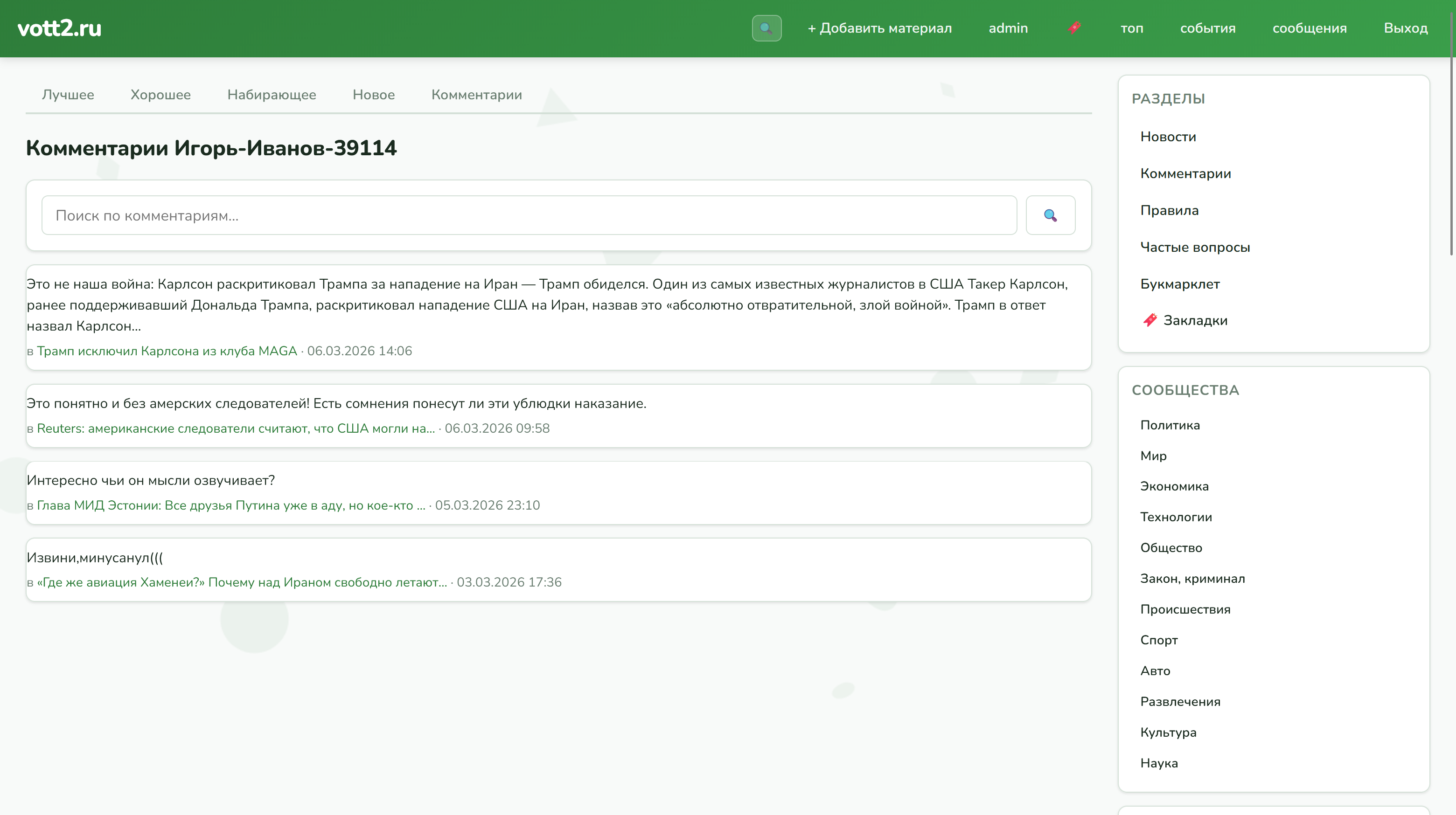Log out using Выход
The image size is (1456, 815).
(x=1405, y=28)
